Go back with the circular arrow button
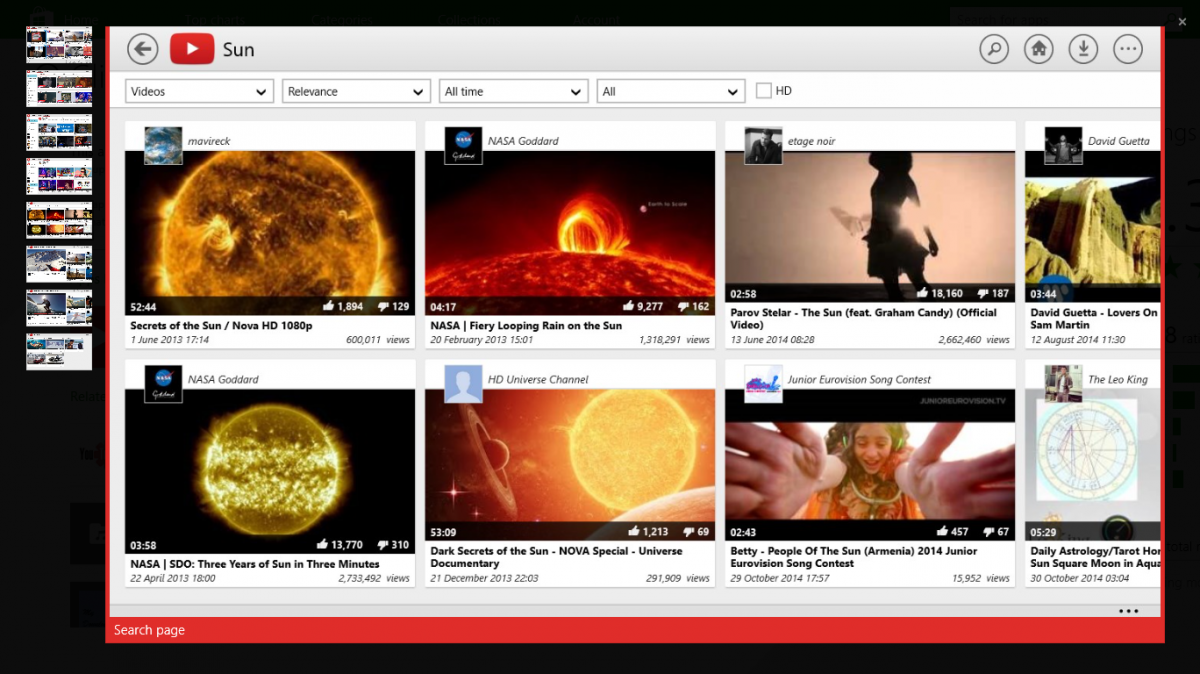Viewport: 1200px width, 674px height. pos(143,49)
